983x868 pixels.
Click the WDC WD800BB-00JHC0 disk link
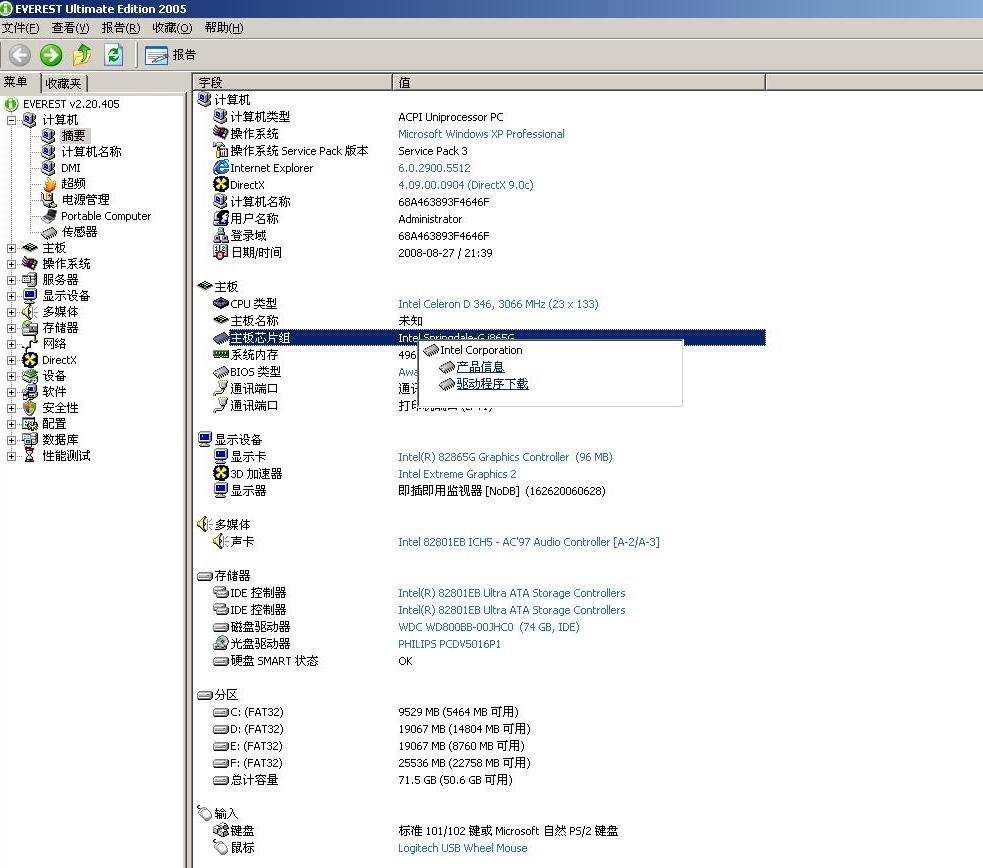[x=488, y=627]
